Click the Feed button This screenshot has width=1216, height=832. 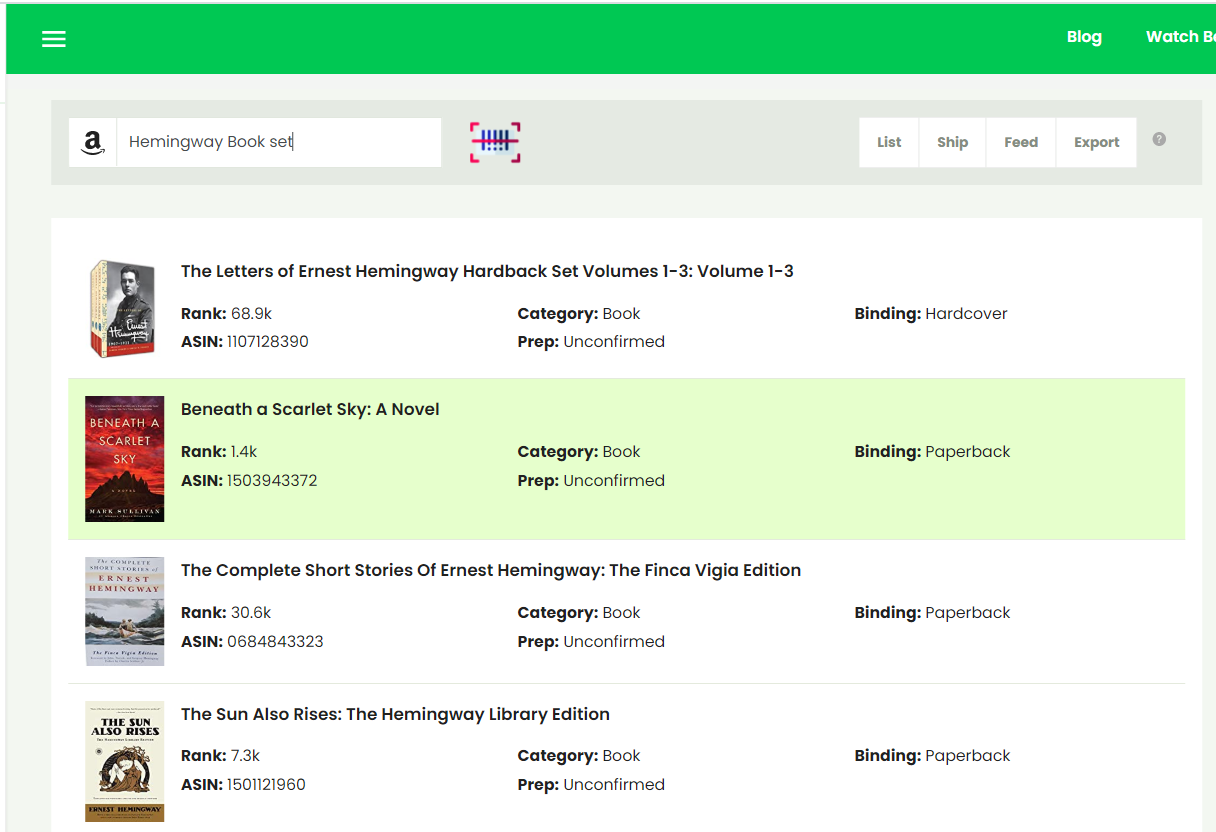tap(1021, 142)
